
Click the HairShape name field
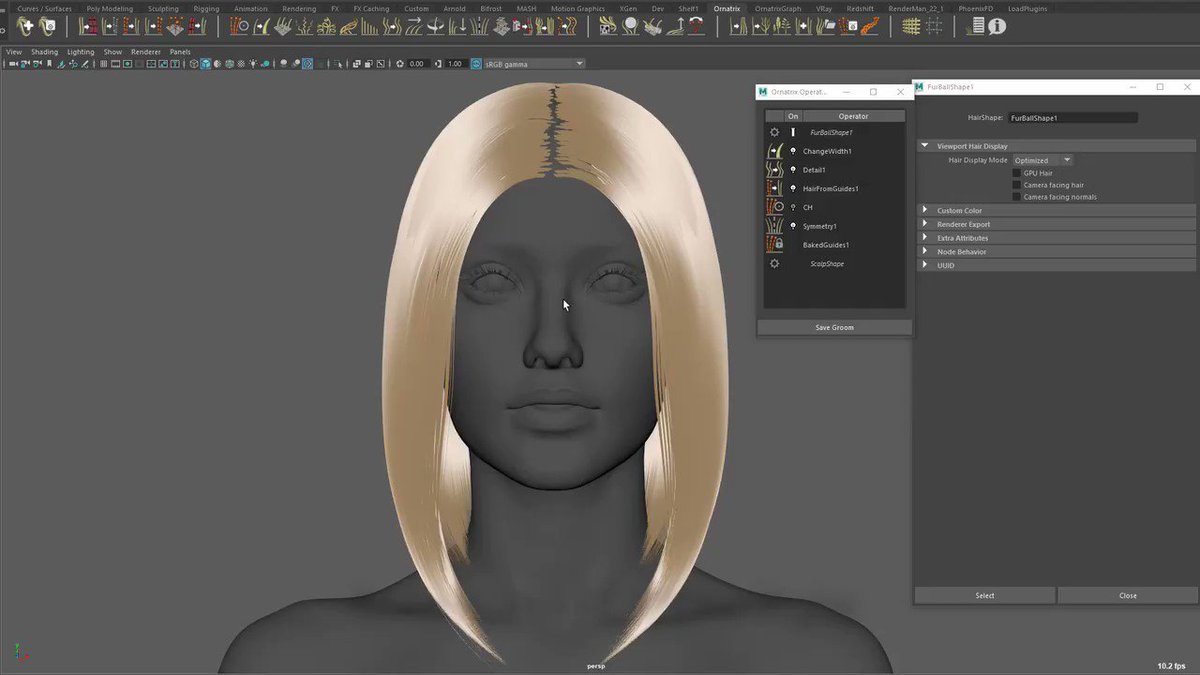tap(1072, 118)
